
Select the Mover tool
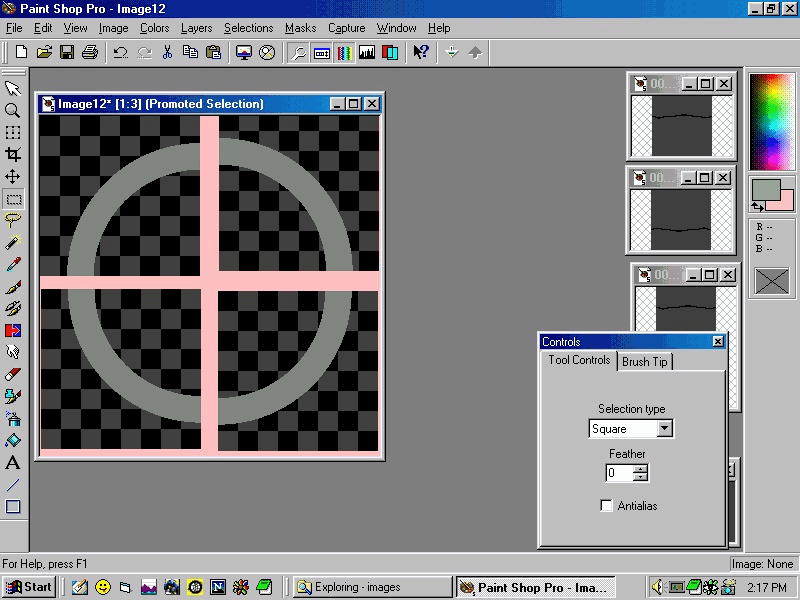coord(13,176)
